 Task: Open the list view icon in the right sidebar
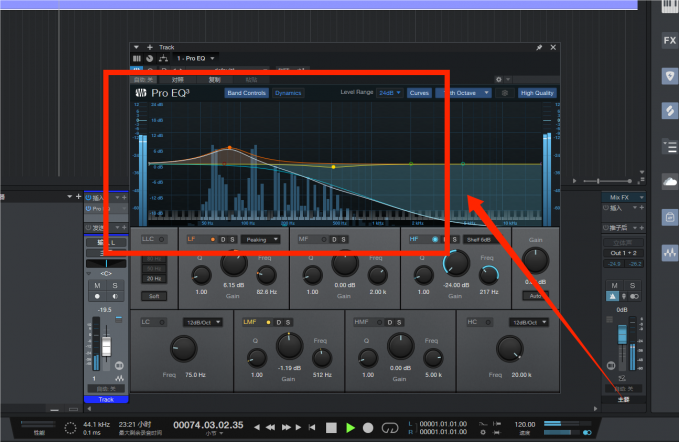[669, 146]
